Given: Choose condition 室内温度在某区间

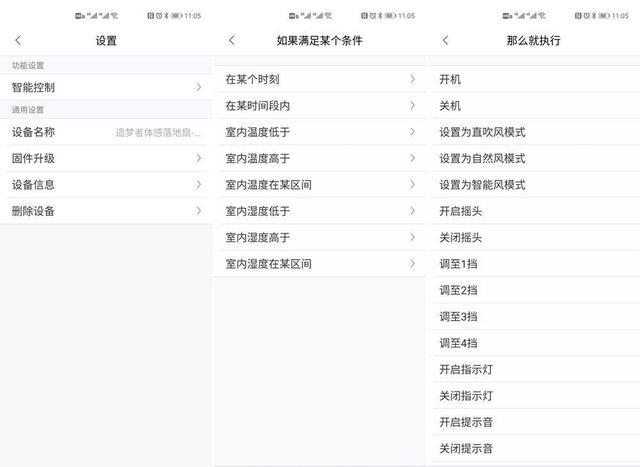Looking at the screenshot, I should pos(320,185).
